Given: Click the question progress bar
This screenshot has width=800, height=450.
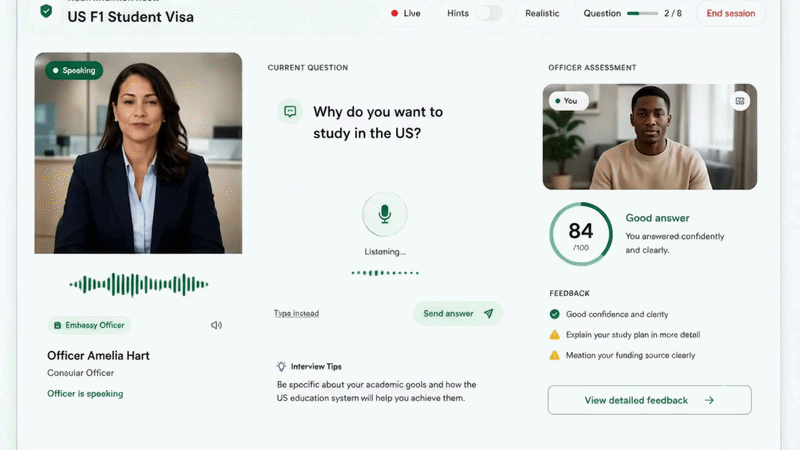Looking at the screenshot, I should [642, 13].
